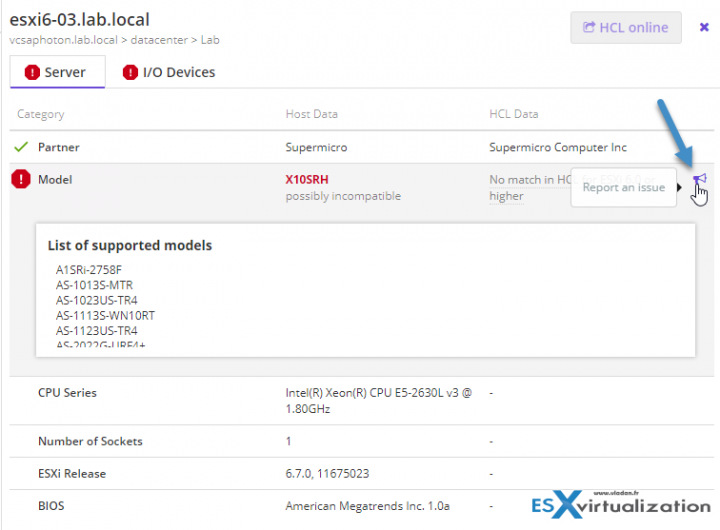This screenshot has height=530, width=720.
Task: Click the Host Data column header
Action: 311,114
